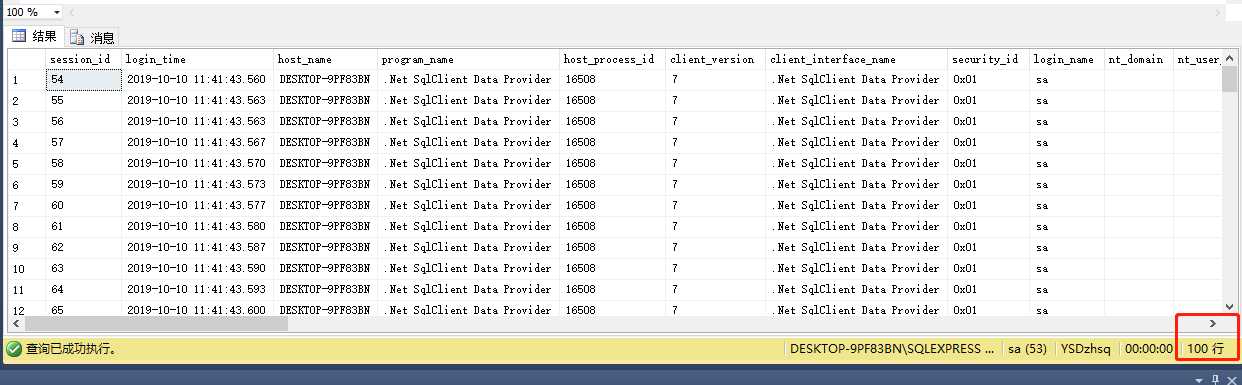Viewport: 1242px width, 385px height.
Task: Click the horizontal scrollbar thumb
Action: tap(156, 324)
